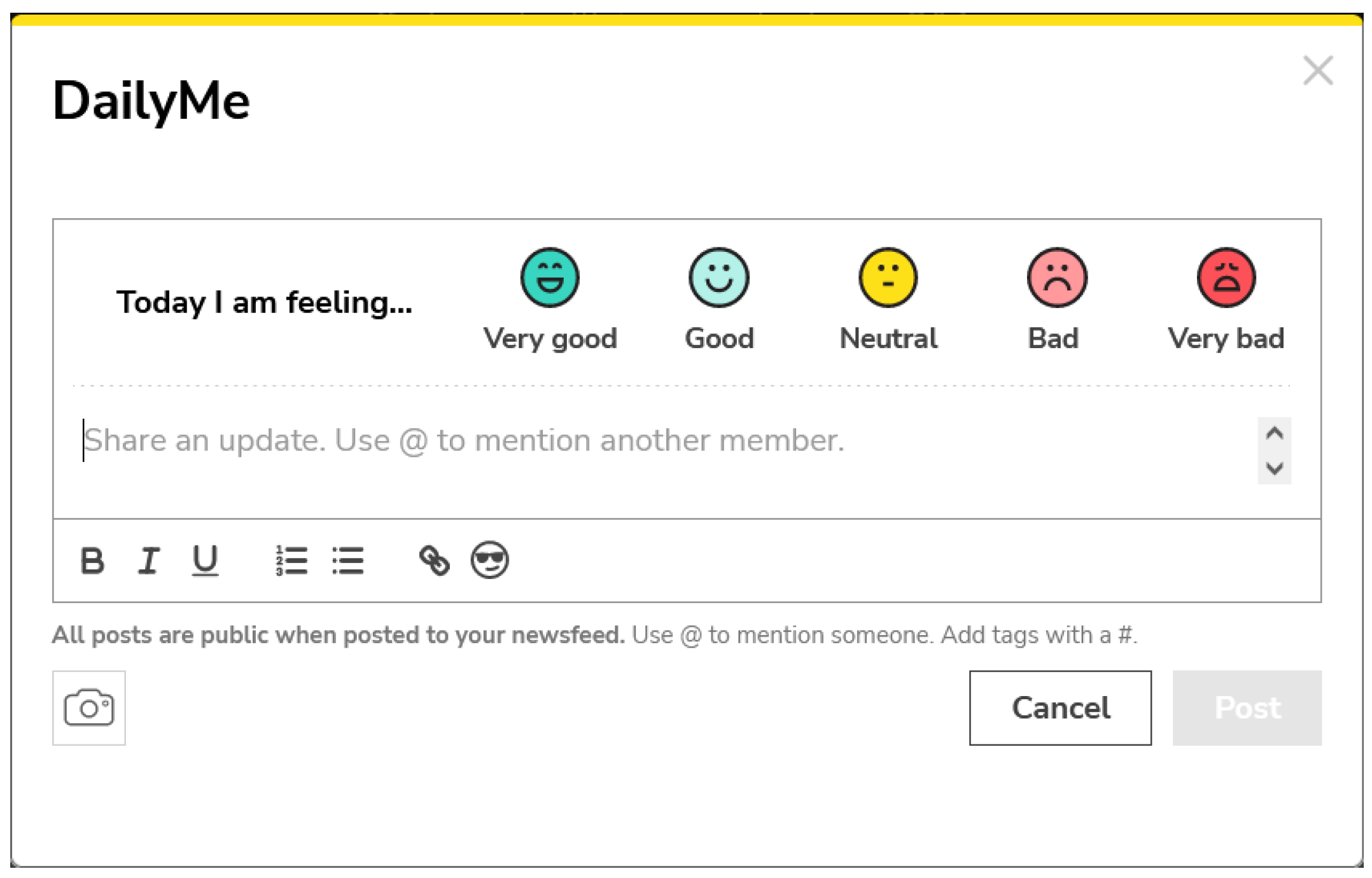Toggle underline text formatting
The width and height of the screenshot is (1372, 878).
pyautogui.click(x=205, y=561)
